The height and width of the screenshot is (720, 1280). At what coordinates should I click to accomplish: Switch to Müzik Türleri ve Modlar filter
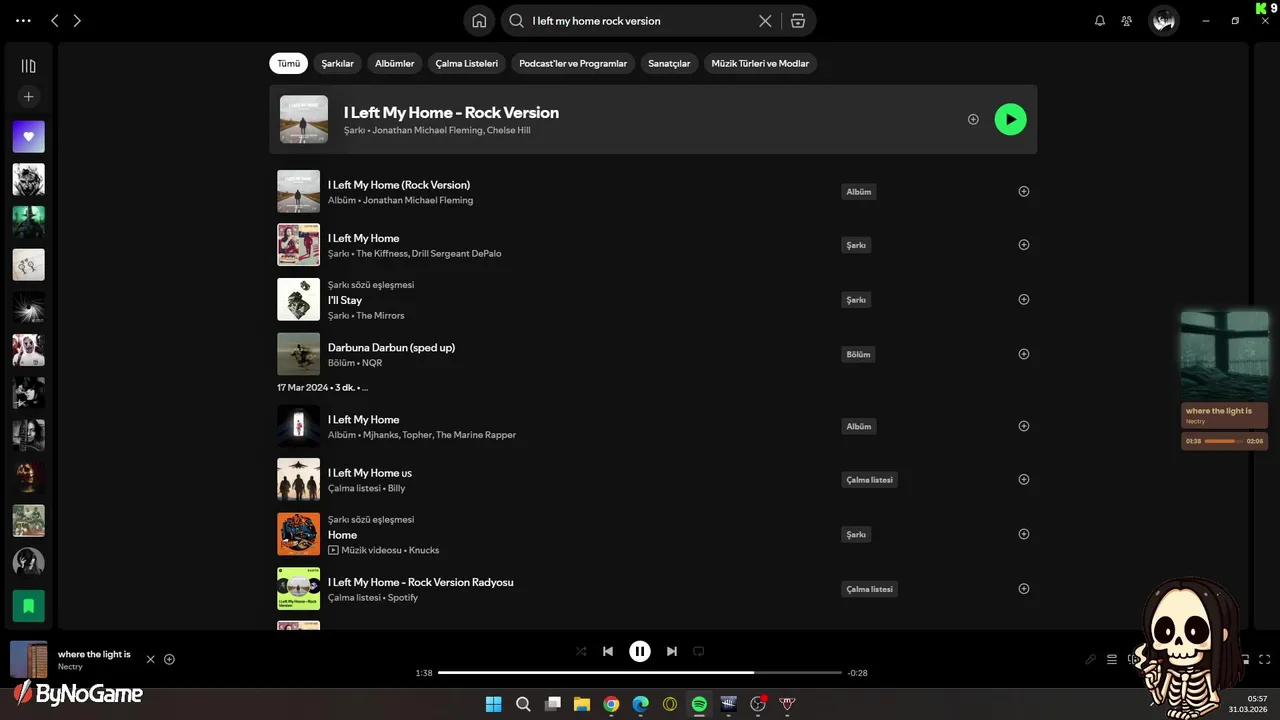pos(760,63)
